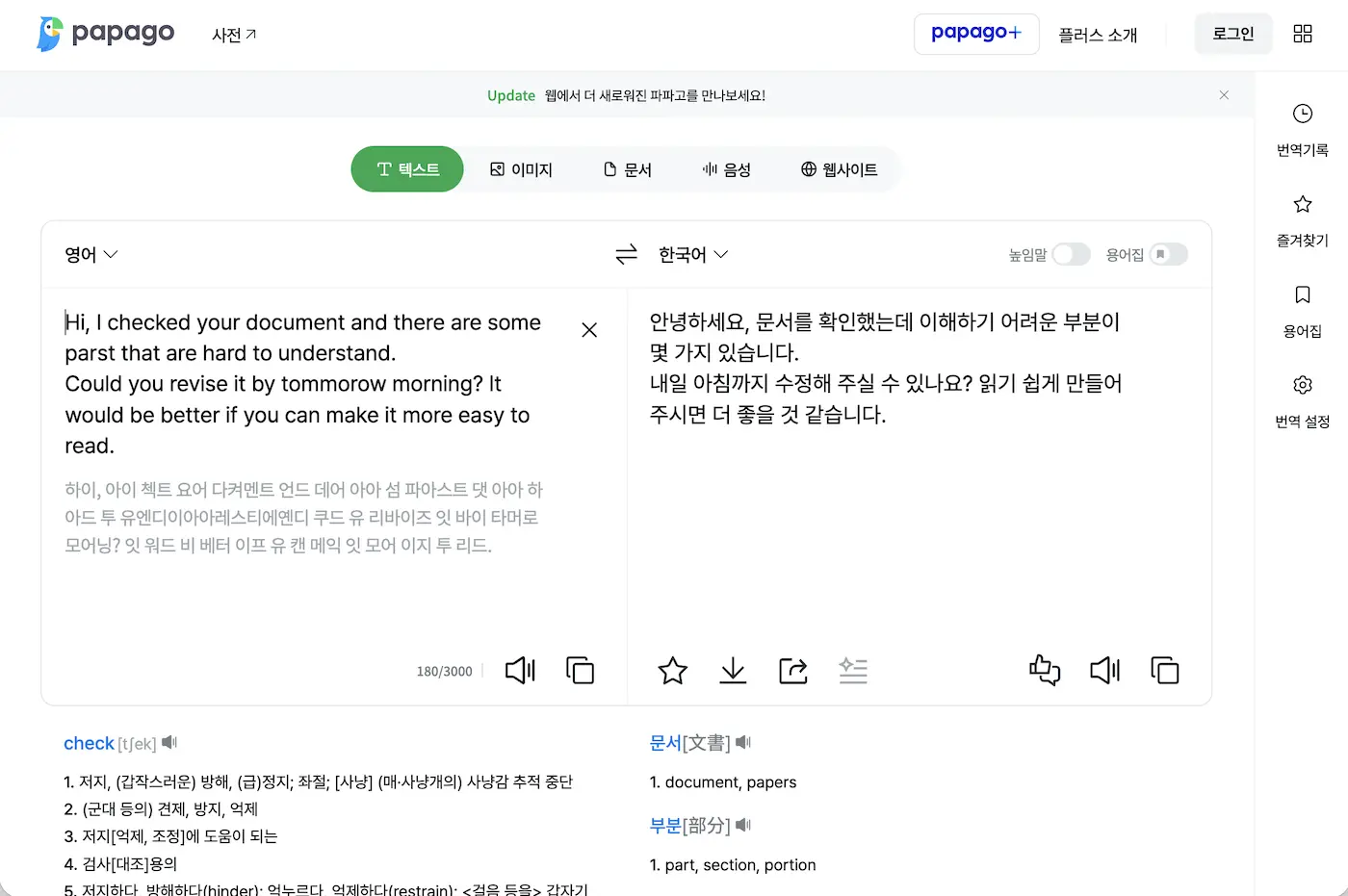The width and height of the screenshot is (1348, 896).
Task: Listen to the source text audio
Action: point(520,670)
